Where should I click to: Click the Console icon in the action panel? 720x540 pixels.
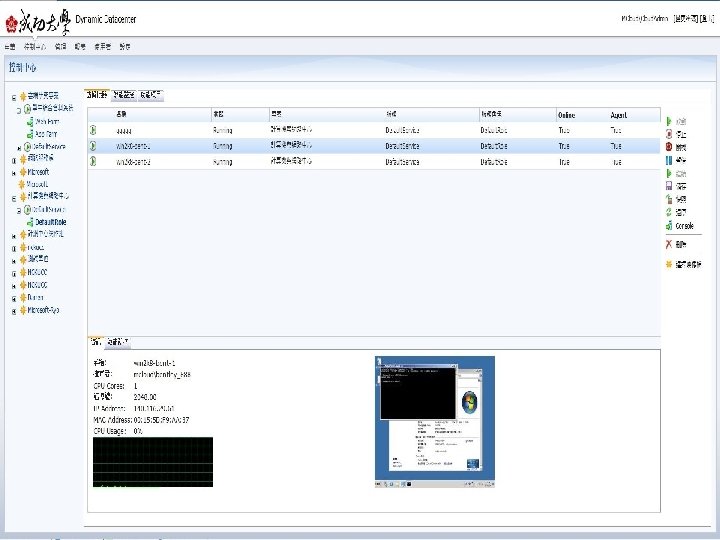tap(669, 226)
